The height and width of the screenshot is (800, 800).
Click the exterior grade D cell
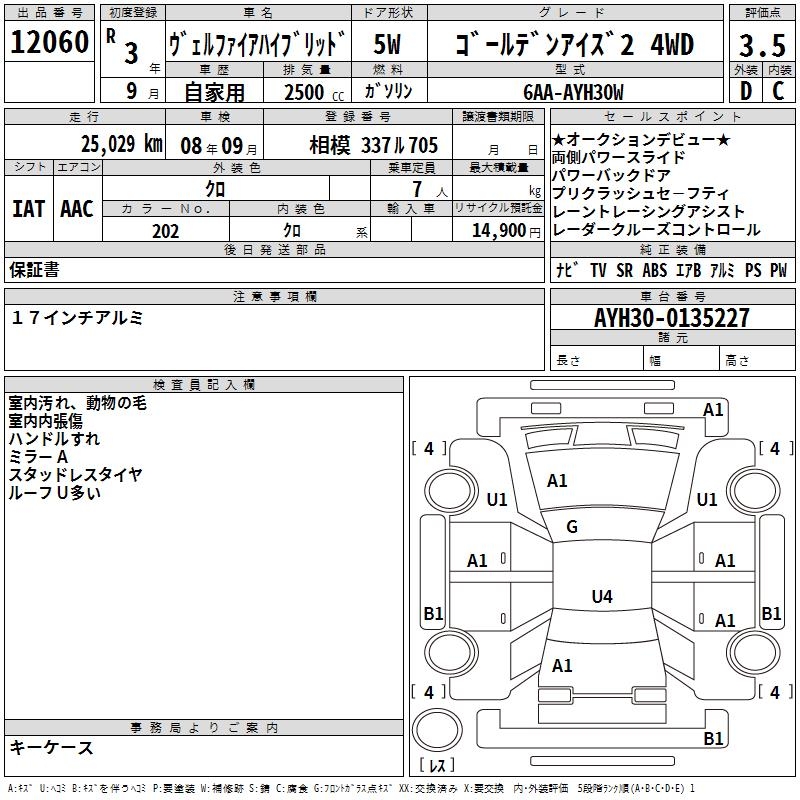[x=745, y=91]
